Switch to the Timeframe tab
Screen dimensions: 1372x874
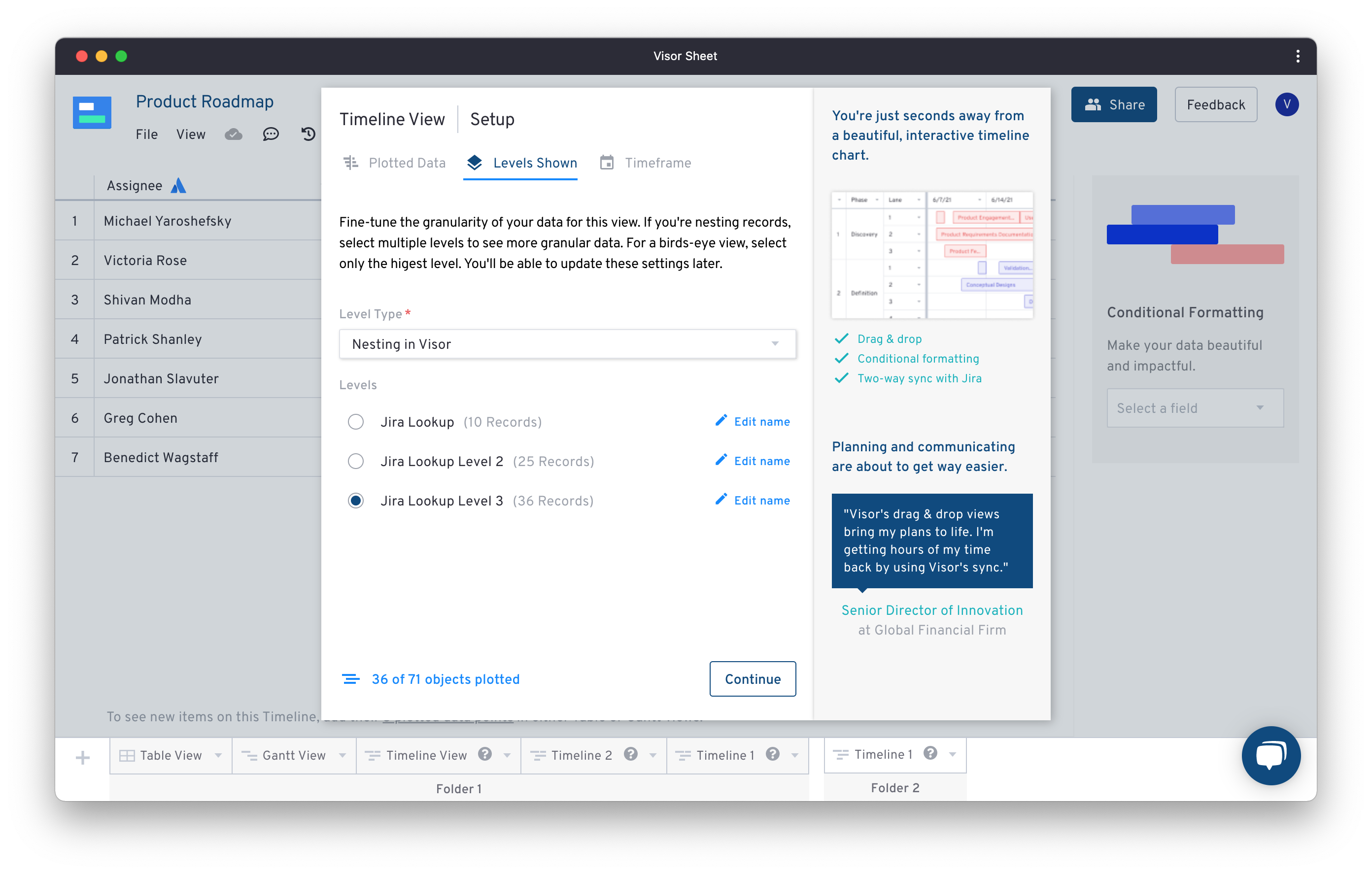click(646, 163)
